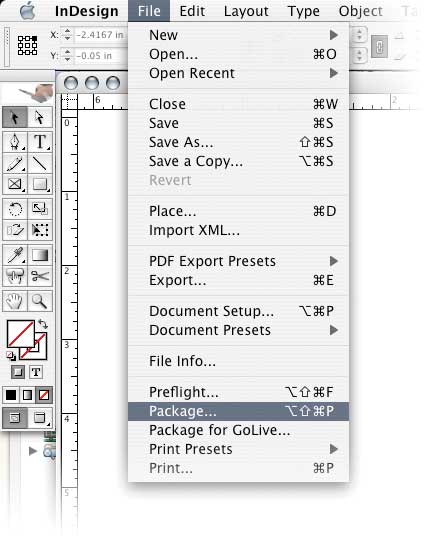Open the InDesign application menu
Viewport: 428px width, 540px height.
tap(86, 11)
